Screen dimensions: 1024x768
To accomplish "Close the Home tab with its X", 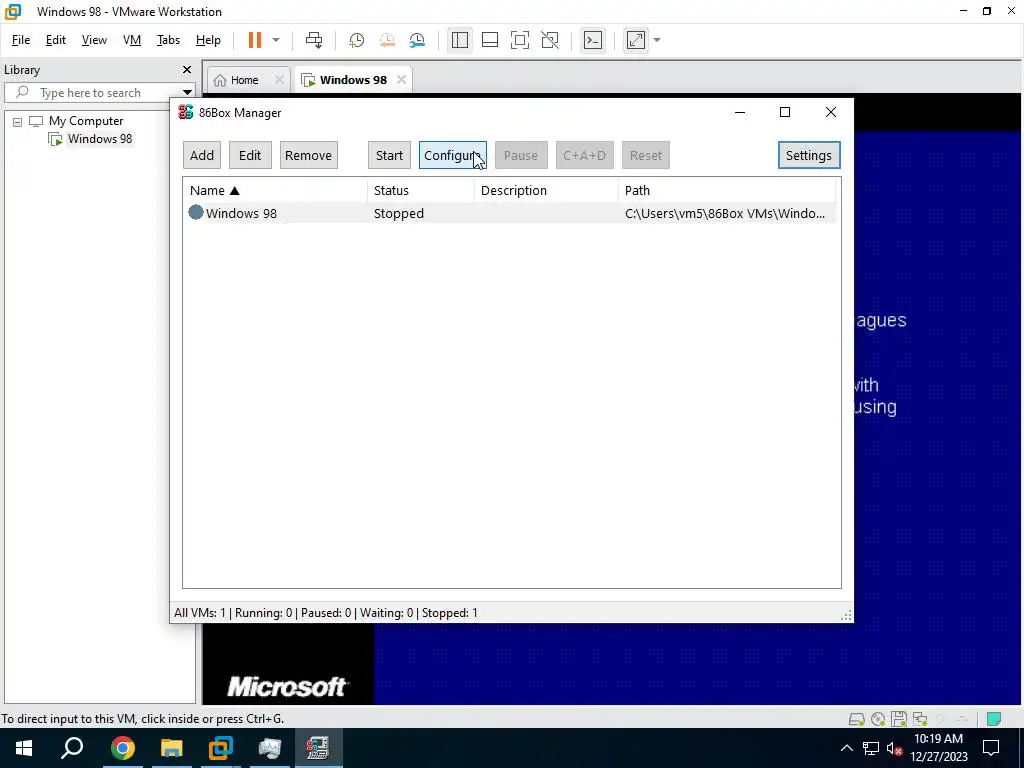I will [279, 80].
